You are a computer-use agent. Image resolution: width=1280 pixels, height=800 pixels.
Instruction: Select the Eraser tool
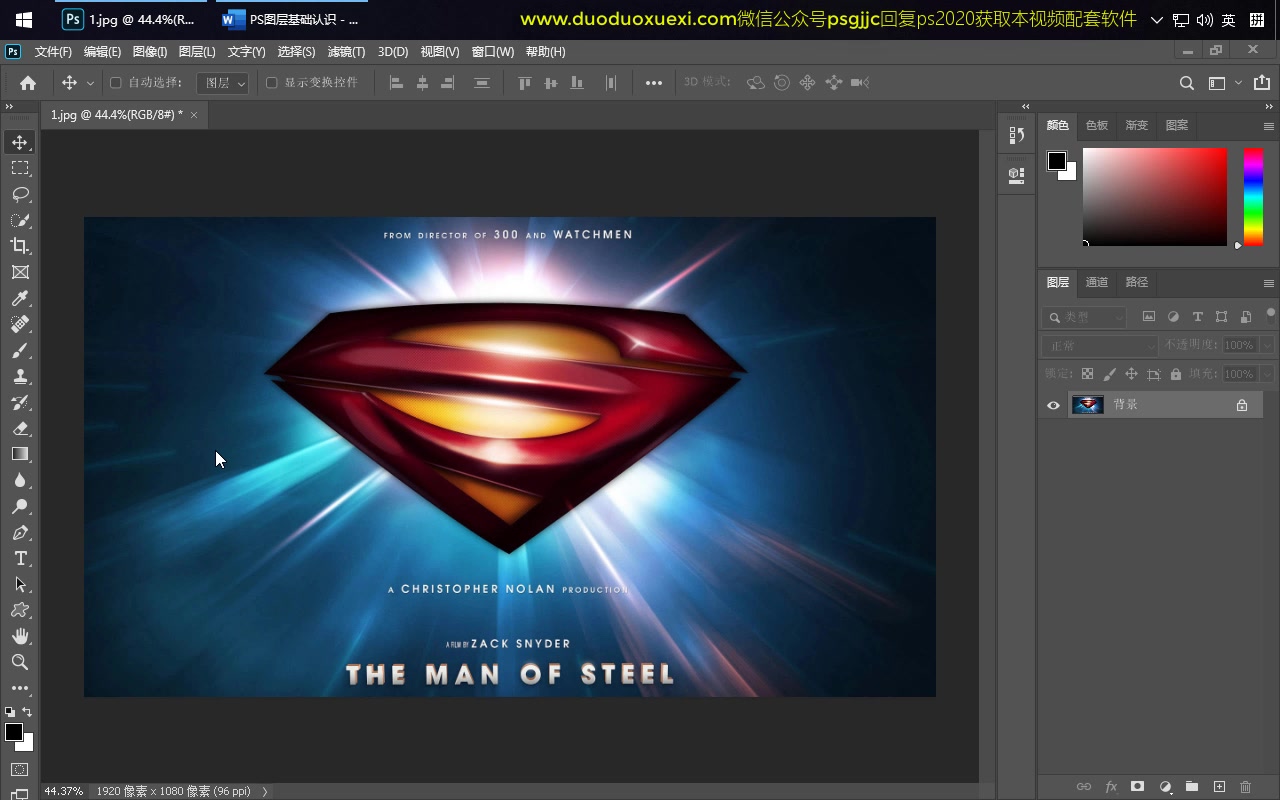(20, 428)
